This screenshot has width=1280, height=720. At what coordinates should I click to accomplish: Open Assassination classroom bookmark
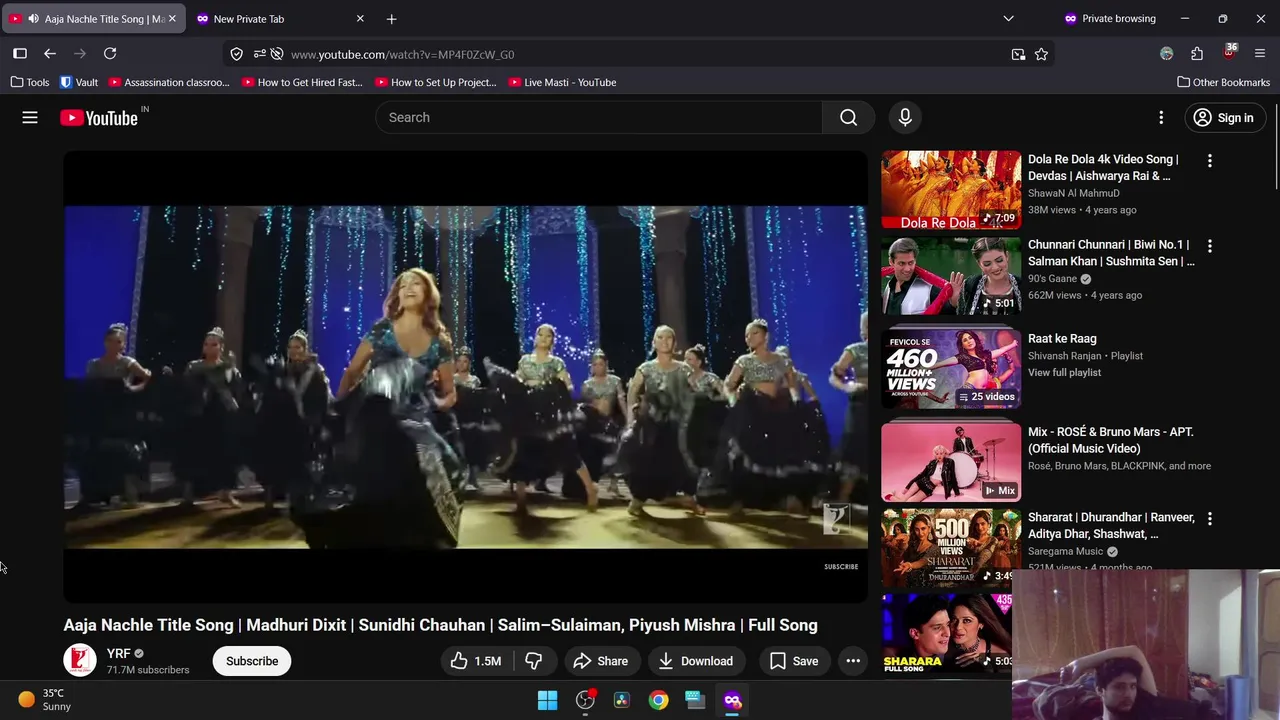coord(169,82)
